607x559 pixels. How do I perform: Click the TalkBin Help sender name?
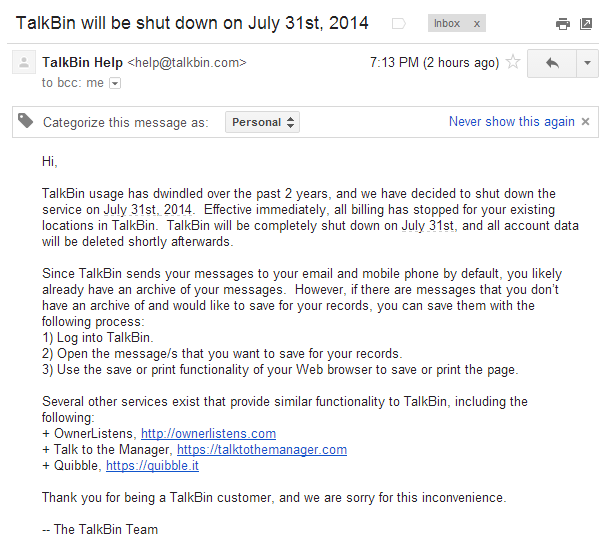82,63
